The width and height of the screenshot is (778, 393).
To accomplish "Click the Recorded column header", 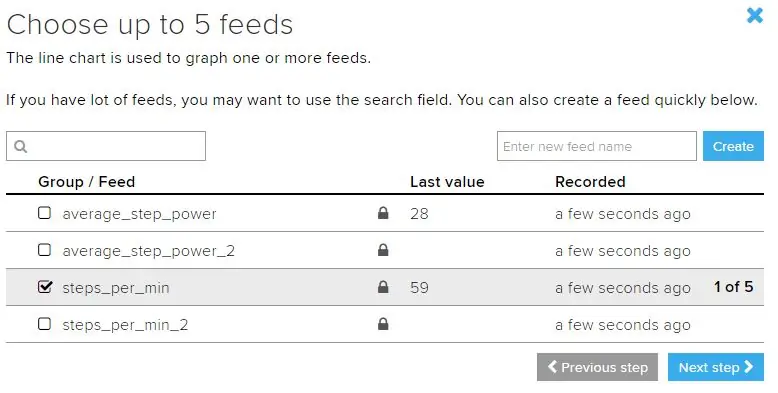I will 590,182.
